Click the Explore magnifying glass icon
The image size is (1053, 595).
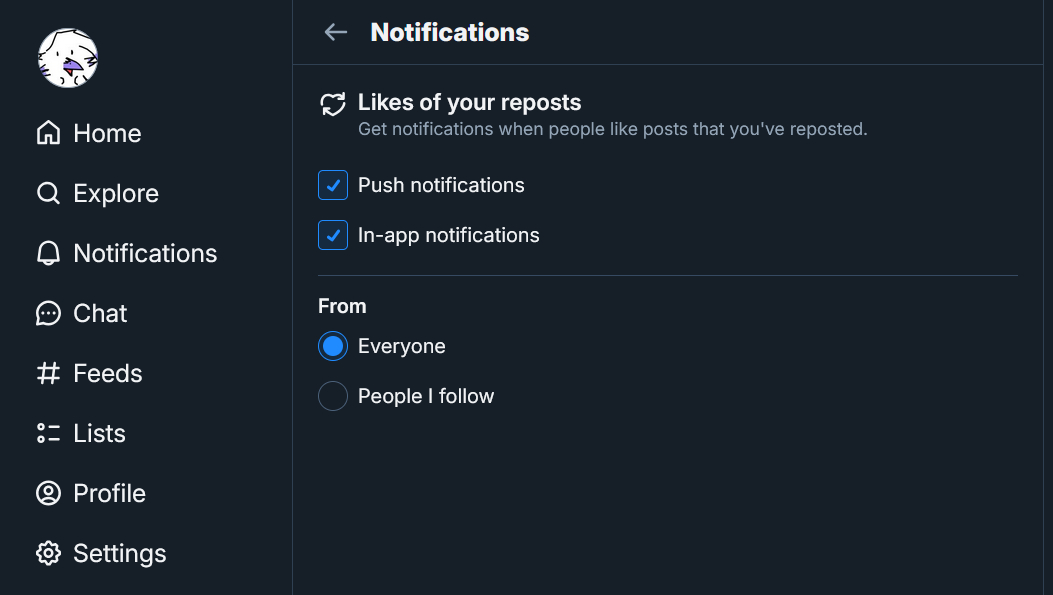point(48,193)
